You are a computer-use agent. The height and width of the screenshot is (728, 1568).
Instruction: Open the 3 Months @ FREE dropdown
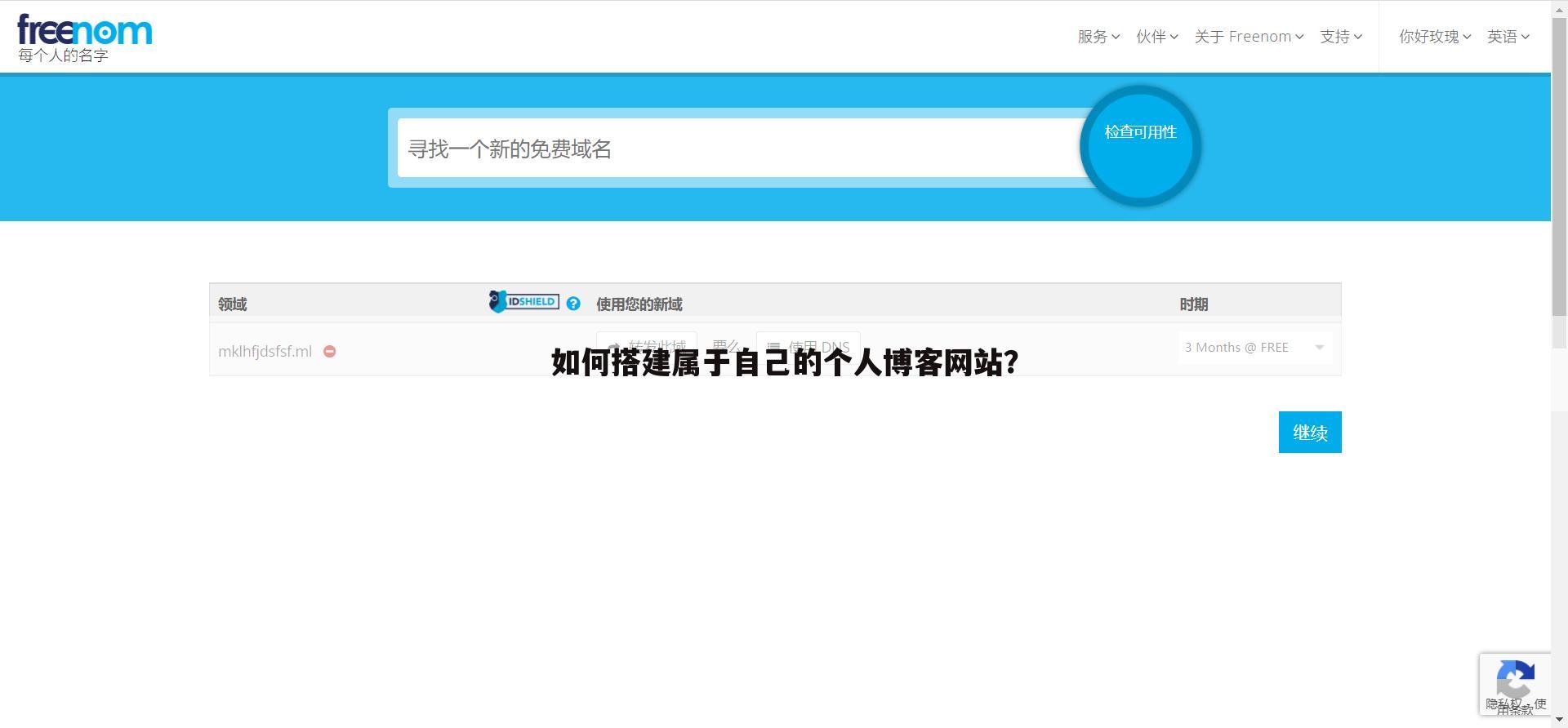[1254, 348]
